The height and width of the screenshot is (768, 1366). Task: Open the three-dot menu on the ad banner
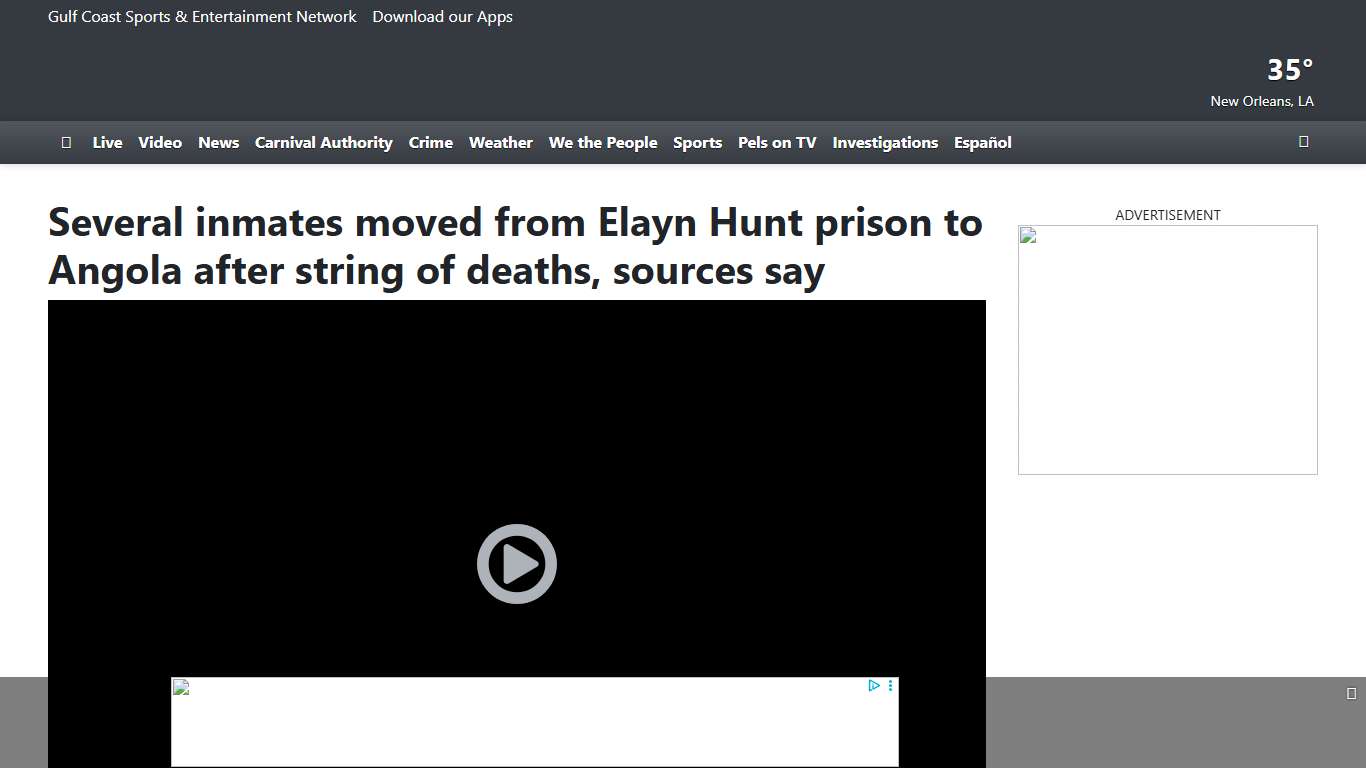coord(891,685)
